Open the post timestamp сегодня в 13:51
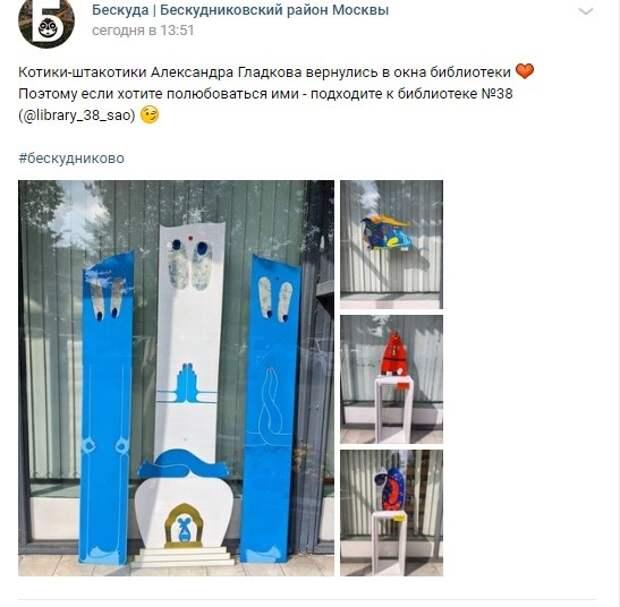The image size is (620, 607). click(143, 30)
